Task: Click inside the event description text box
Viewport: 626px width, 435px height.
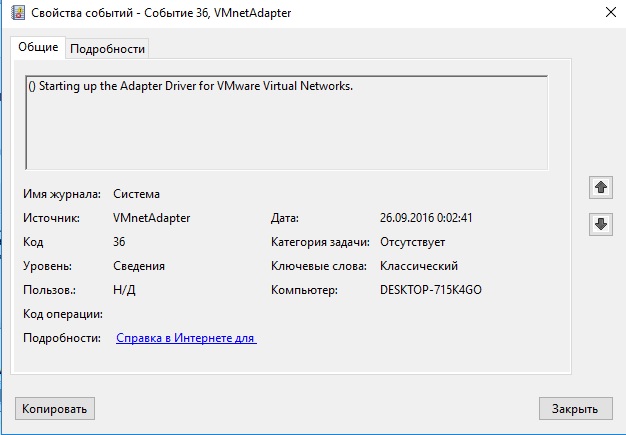Action: [287, 123]
